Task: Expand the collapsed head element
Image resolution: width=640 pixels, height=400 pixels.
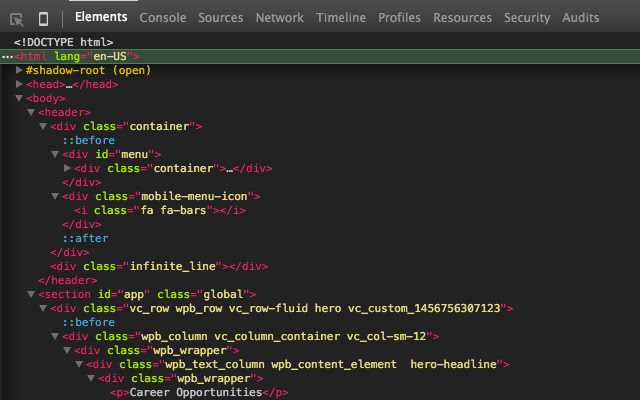Action: (20, 85)
